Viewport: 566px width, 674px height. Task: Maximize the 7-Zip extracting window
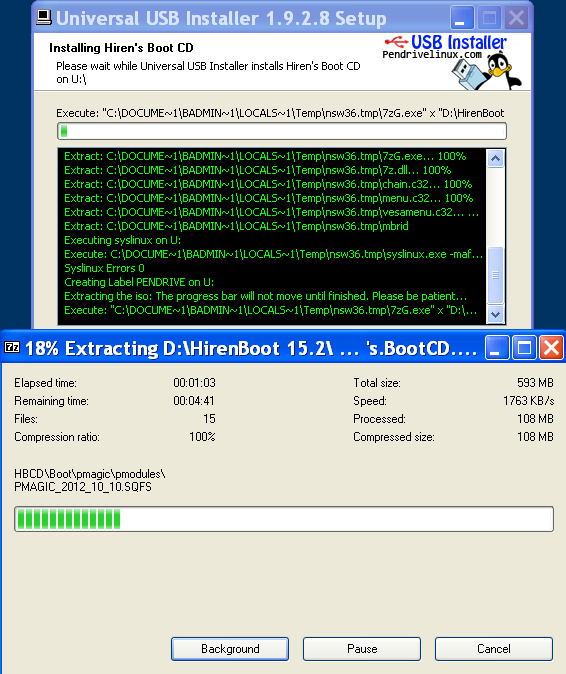pos(524,347)
